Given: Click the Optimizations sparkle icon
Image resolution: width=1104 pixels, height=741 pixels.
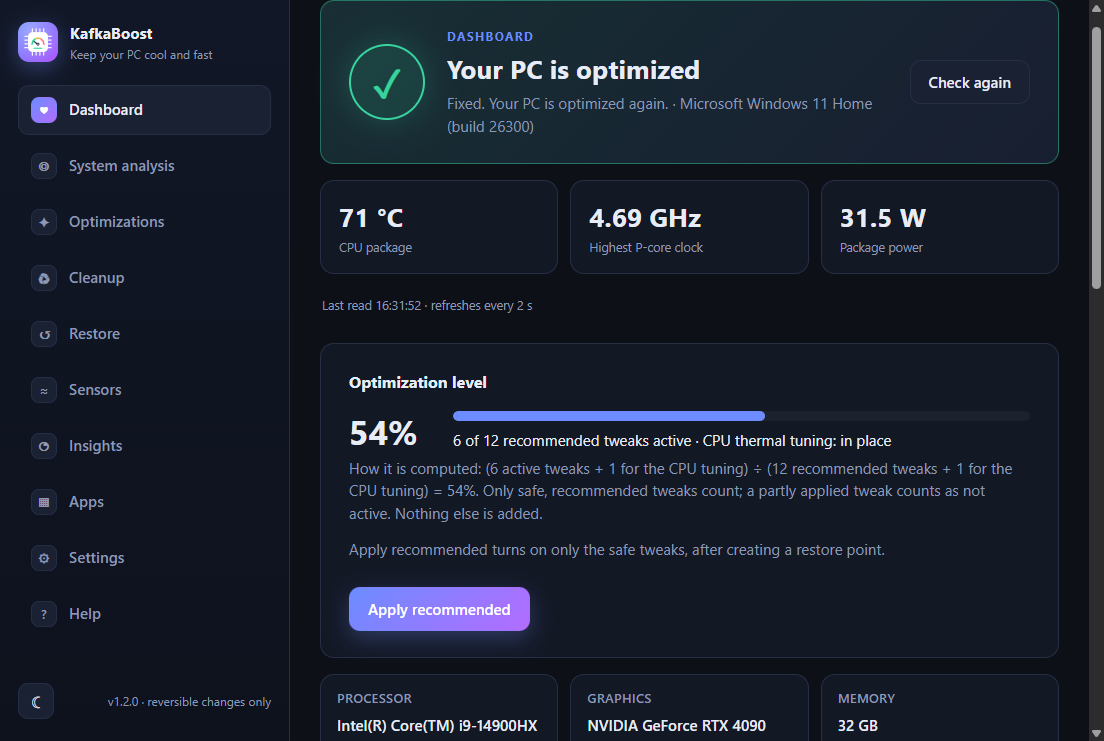Looking at the screenshot, I should pos(44,222).
